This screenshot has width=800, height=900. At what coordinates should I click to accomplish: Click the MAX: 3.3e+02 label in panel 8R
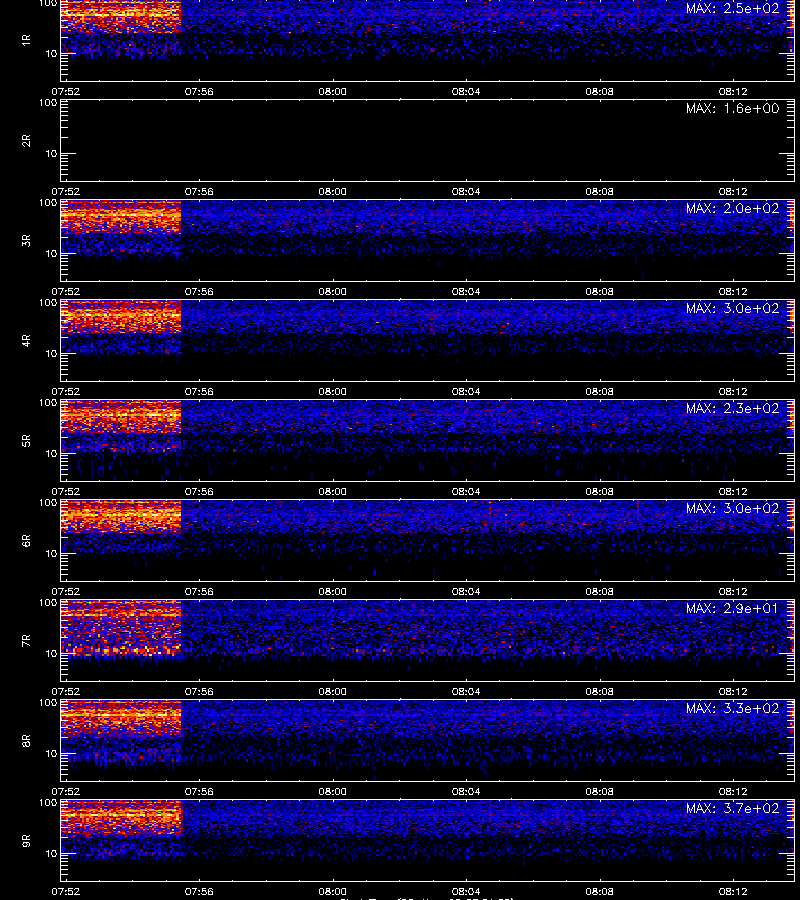pyautogui.click(x=732, y=708)
